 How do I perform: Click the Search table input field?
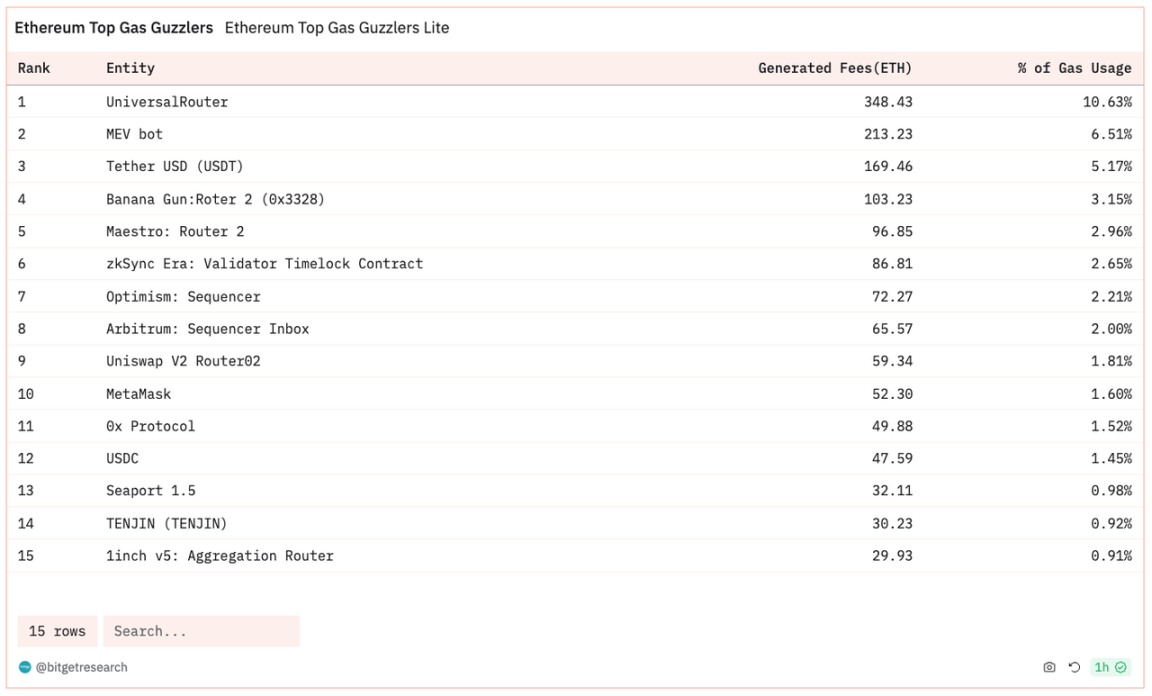pyautogui.click(x=201, y=631)
